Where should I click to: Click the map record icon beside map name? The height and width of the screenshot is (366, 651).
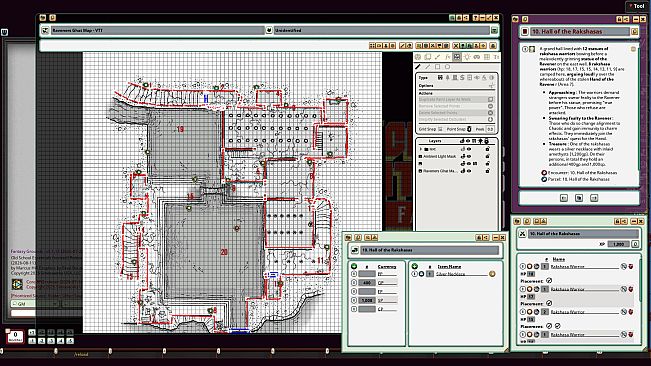click(45, 30)
